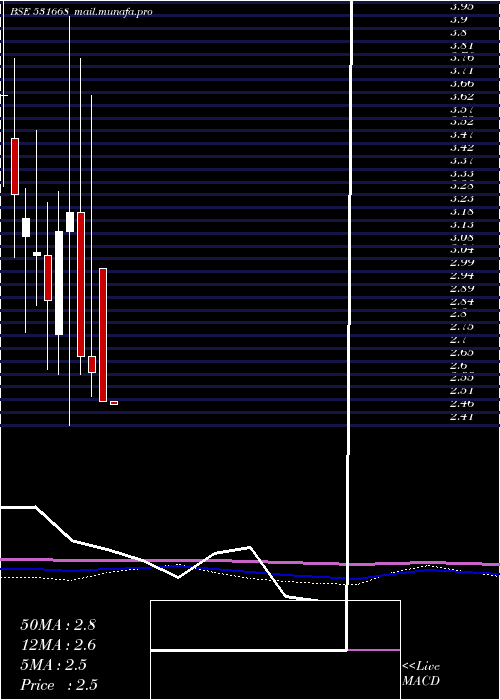Click the <<Live MACD label

point(421,673)
